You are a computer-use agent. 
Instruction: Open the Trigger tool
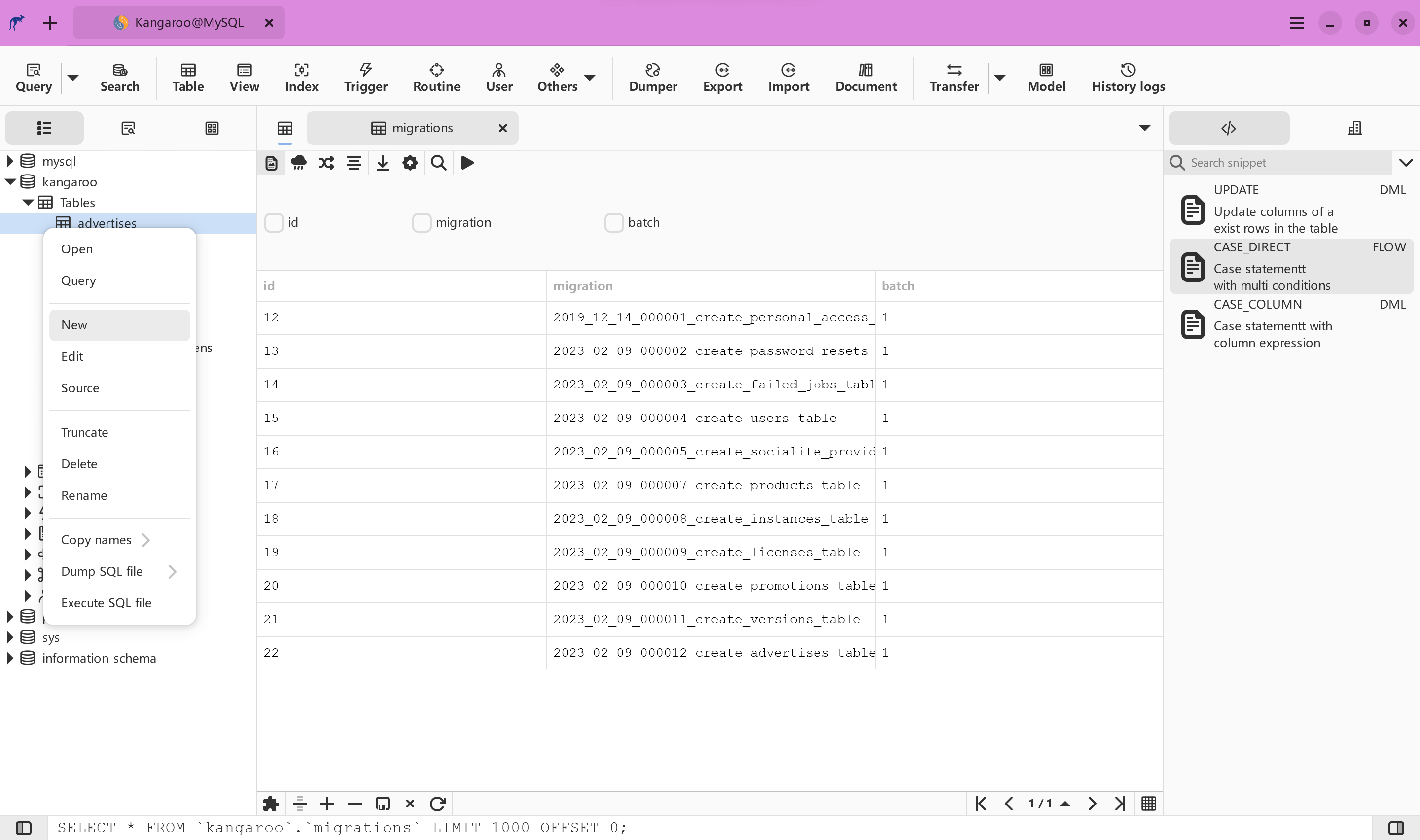click(365, 76)
